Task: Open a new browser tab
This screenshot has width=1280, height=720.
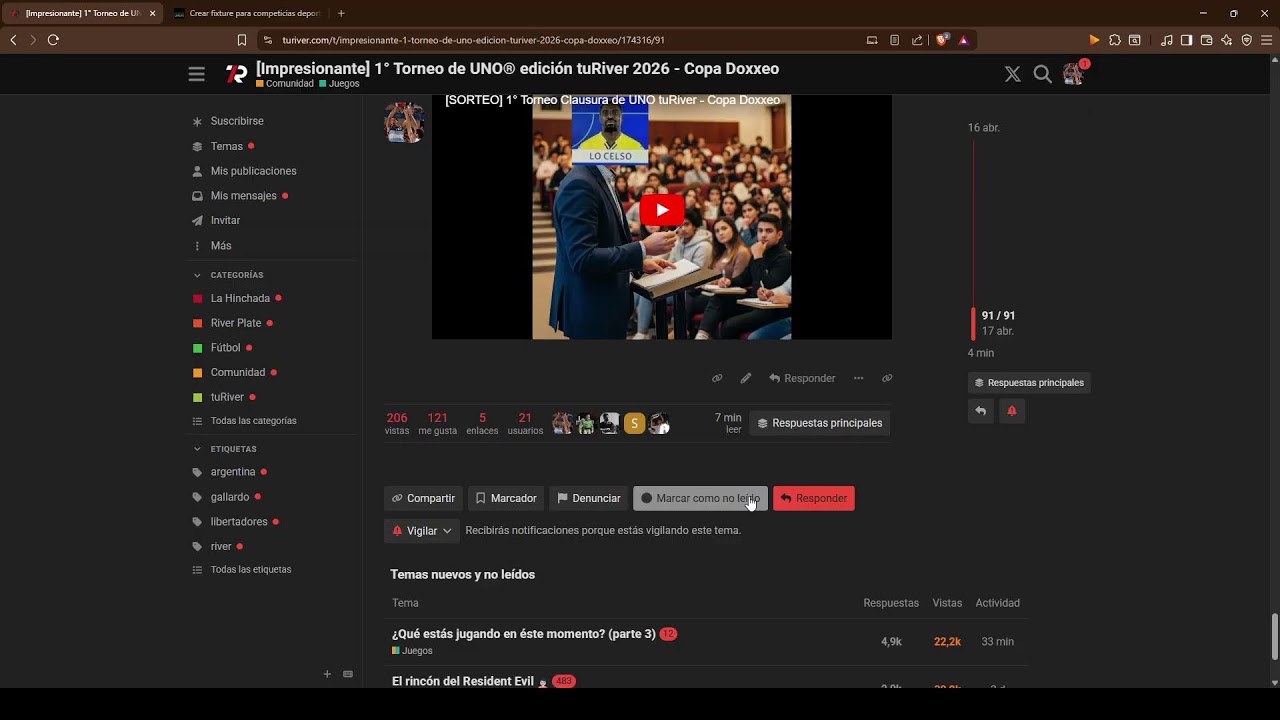Action: pyautogui.click(x=341, y=13)
